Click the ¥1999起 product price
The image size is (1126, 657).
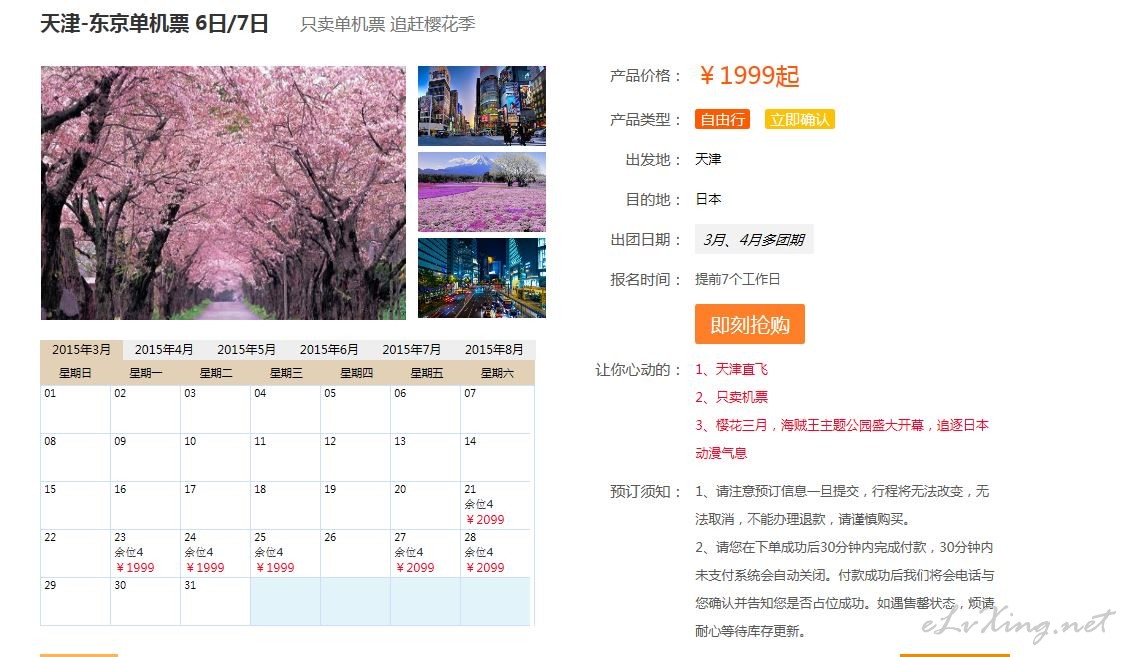(749, 75)
